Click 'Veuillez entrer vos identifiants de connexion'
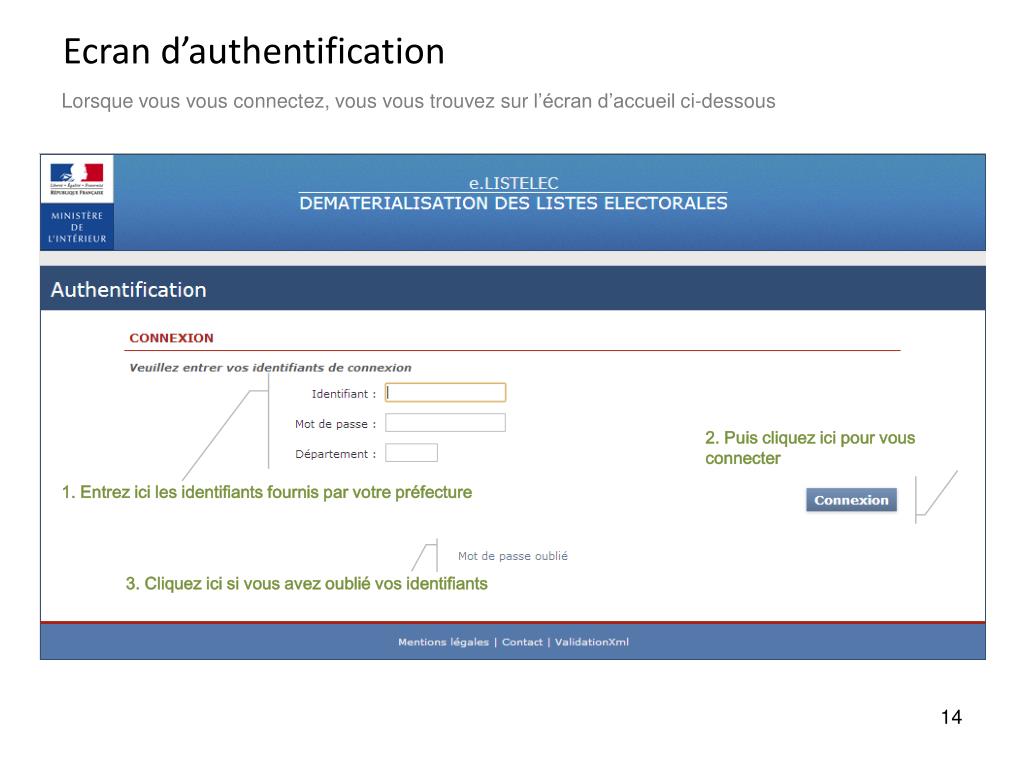The image size is (1024, 768). coord(270,368)
